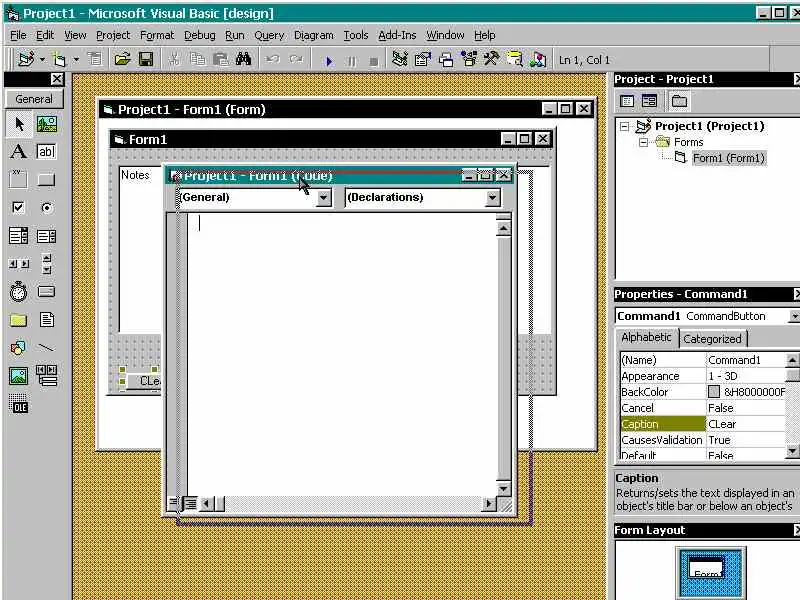
Task: Select the OLE tool
Action: (x=18, y=404)
